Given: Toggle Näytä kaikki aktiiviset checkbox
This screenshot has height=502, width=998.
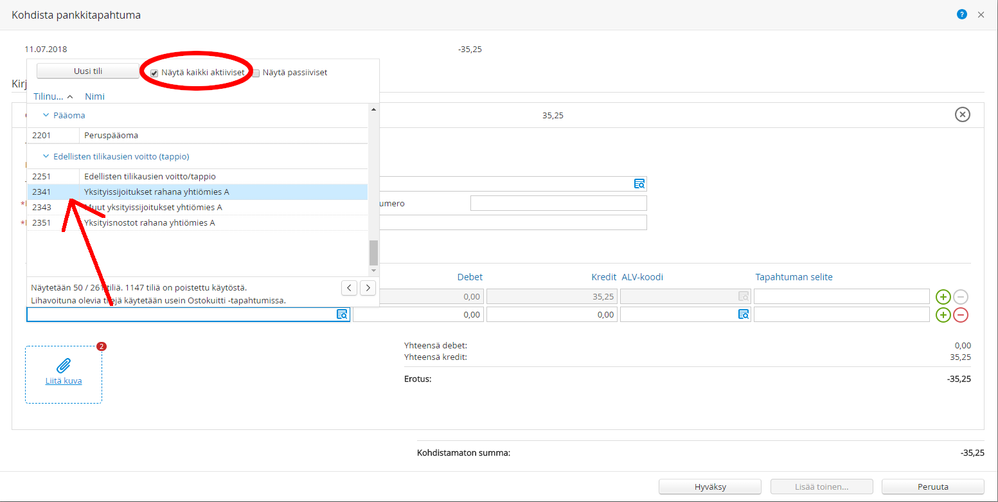Looking at the screenshot, I should click(x=154, y=73).
